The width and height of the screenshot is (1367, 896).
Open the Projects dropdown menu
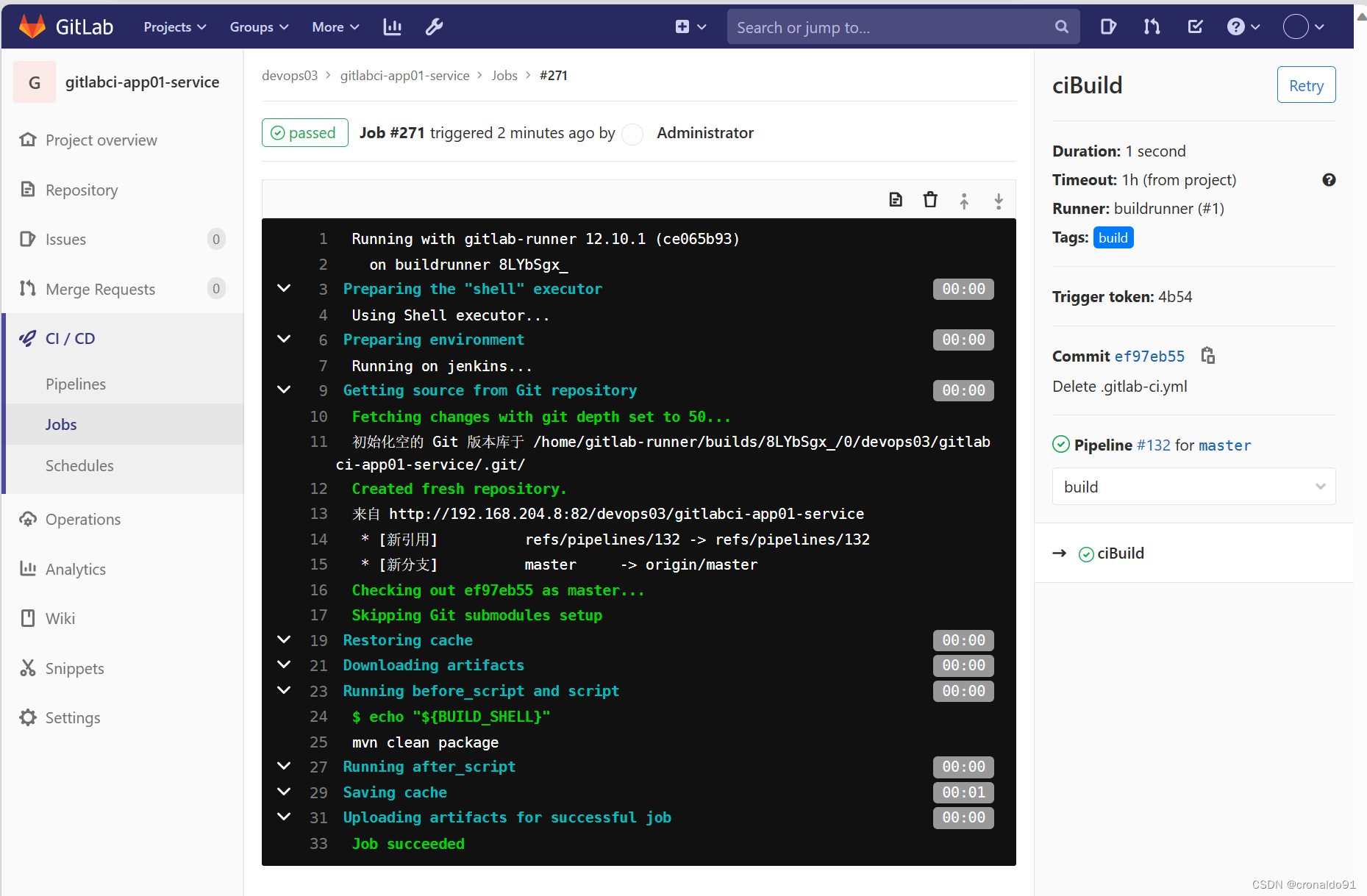coord(175,27)
